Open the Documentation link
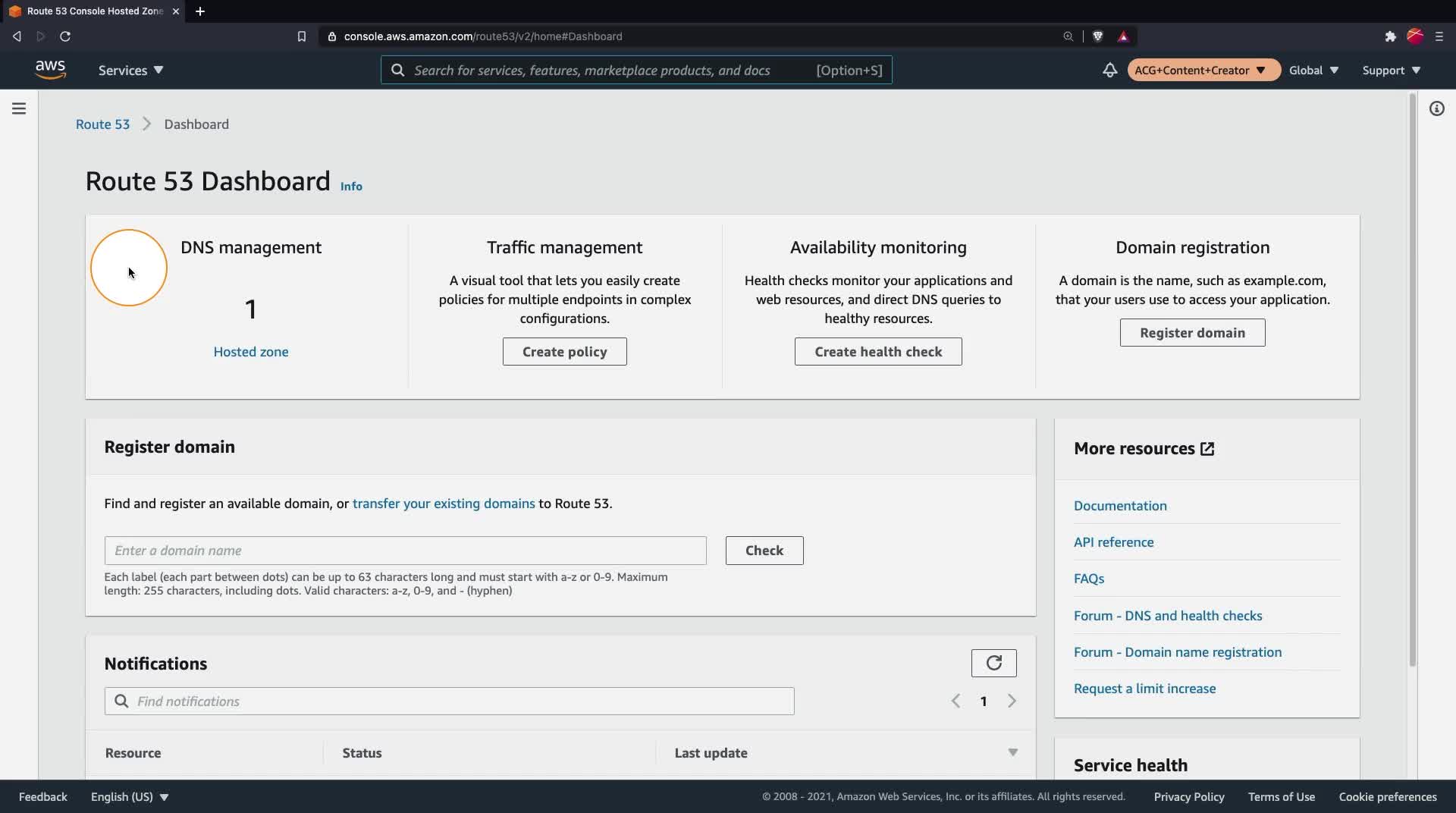 click(x=1120, y=506)
